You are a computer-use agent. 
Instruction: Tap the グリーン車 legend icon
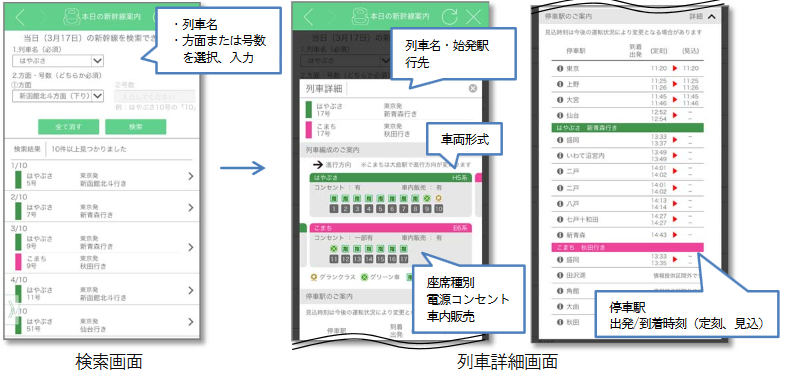365,276
